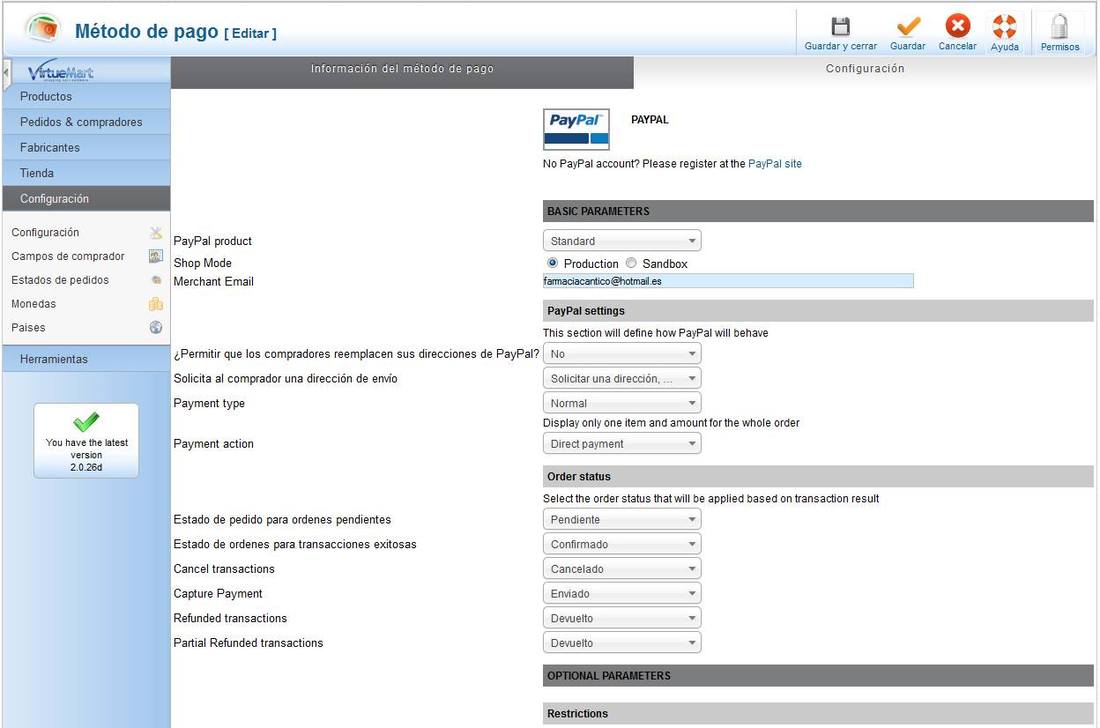Open the Pendiente order status dropdown
This screenshot has height=728, width=1100.
coord(622,519)
